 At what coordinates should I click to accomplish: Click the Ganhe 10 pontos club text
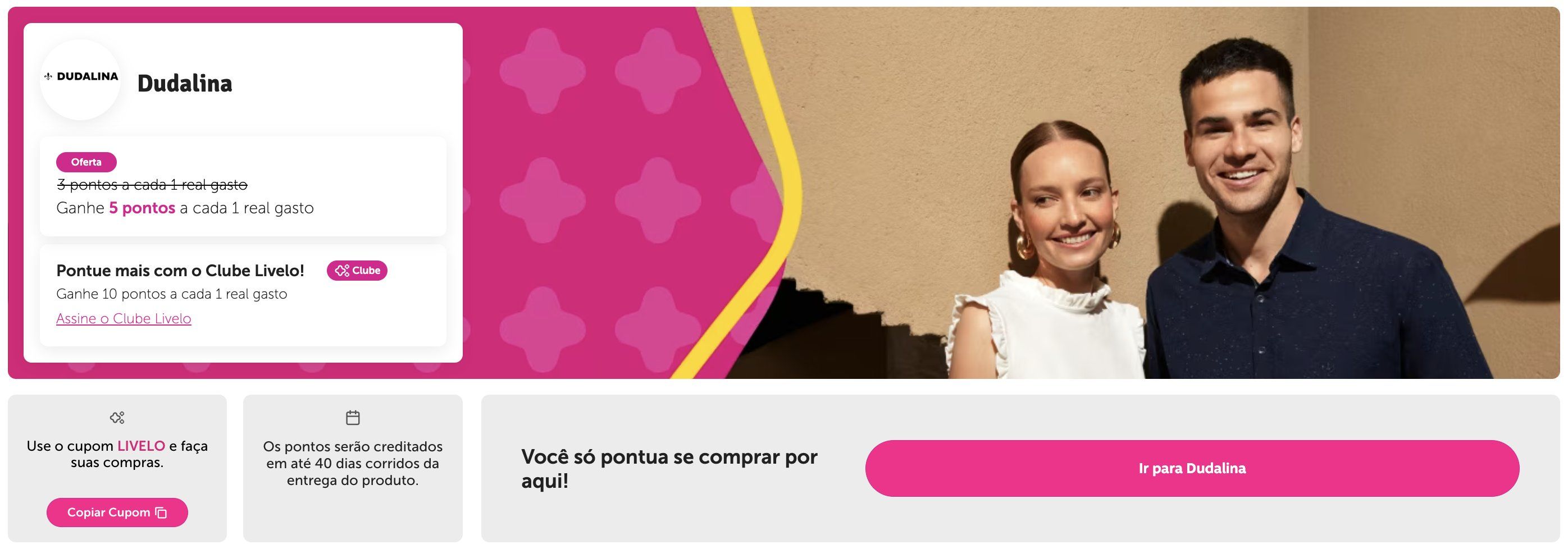pos(172,294)
